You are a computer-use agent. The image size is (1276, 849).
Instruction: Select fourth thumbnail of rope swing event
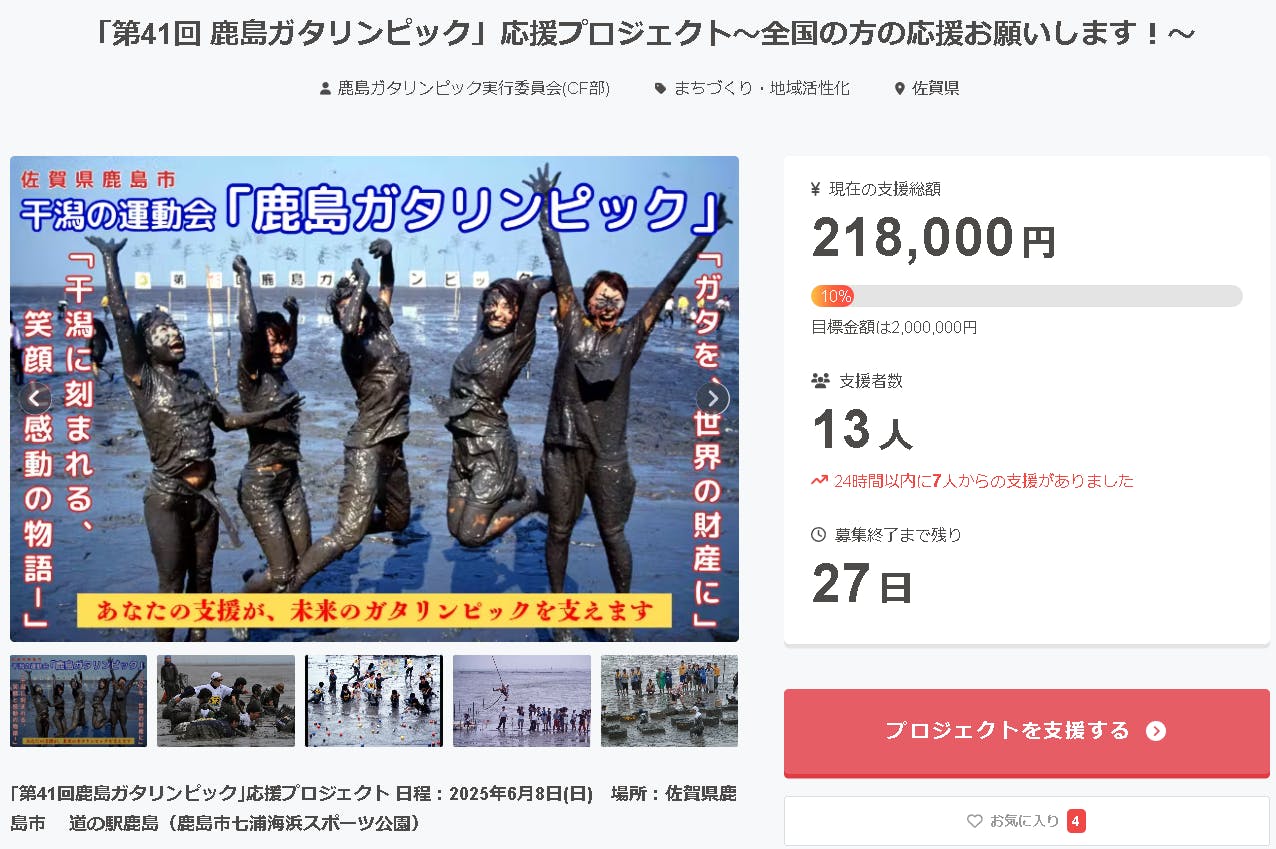522,701
